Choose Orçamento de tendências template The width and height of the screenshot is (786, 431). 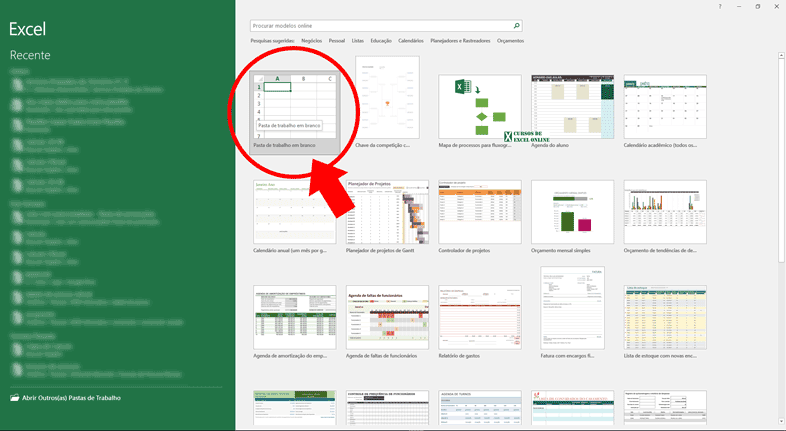point(665,217)
